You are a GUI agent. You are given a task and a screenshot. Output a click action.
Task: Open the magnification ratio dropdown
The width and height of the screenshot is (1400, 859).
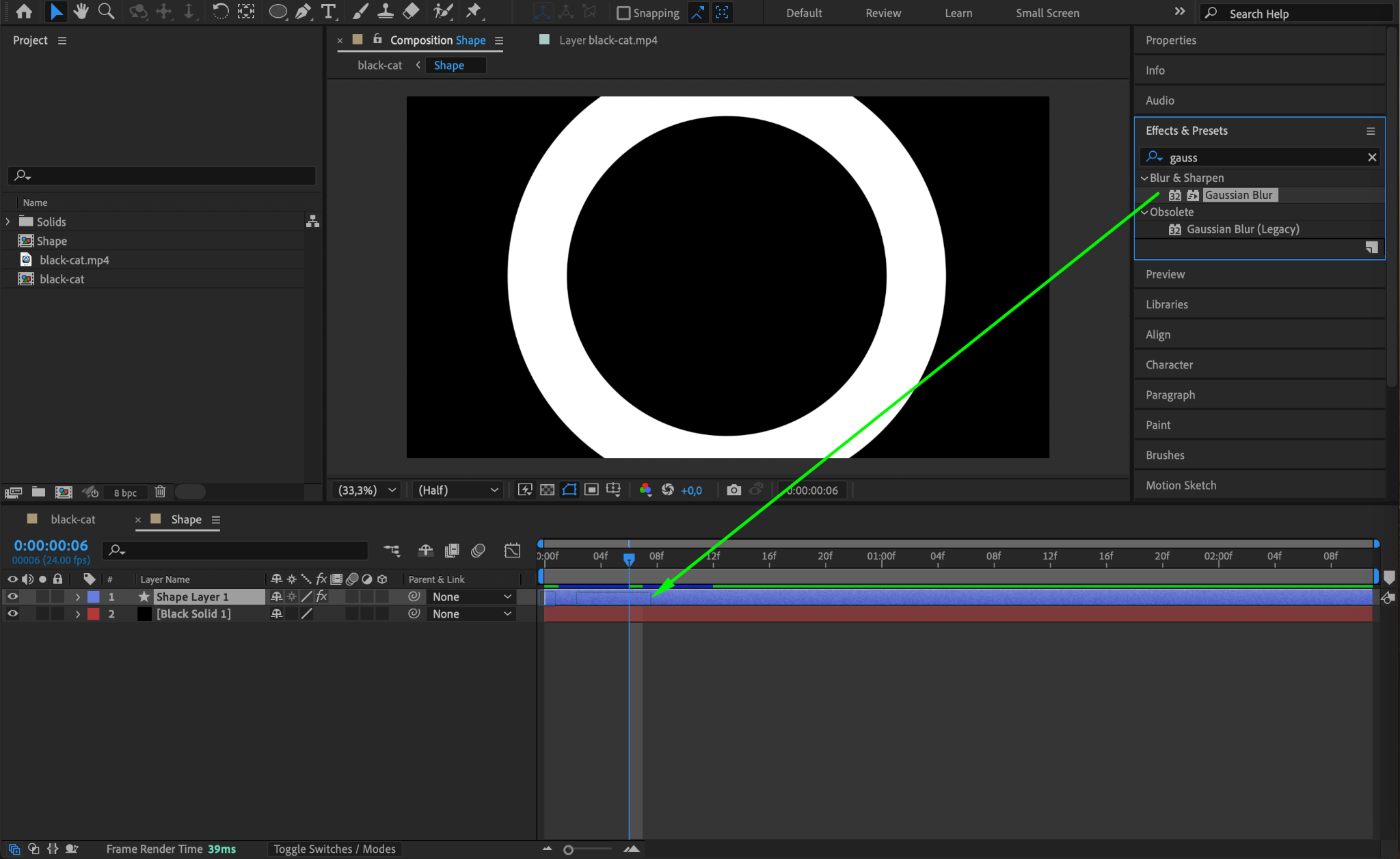(367, 490)
